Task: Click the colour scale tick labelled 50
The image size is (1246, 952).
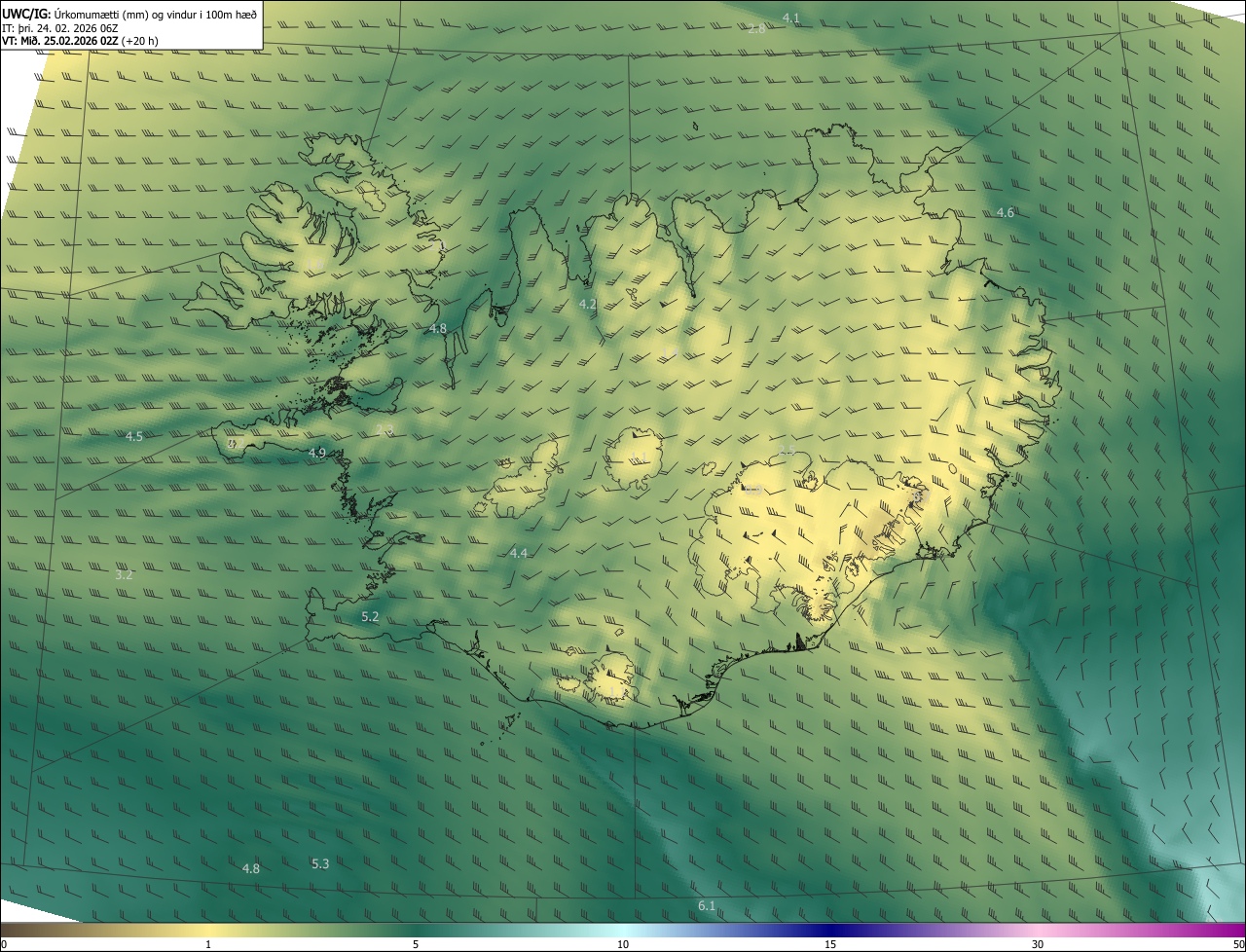Action: tap(1238, 945)
